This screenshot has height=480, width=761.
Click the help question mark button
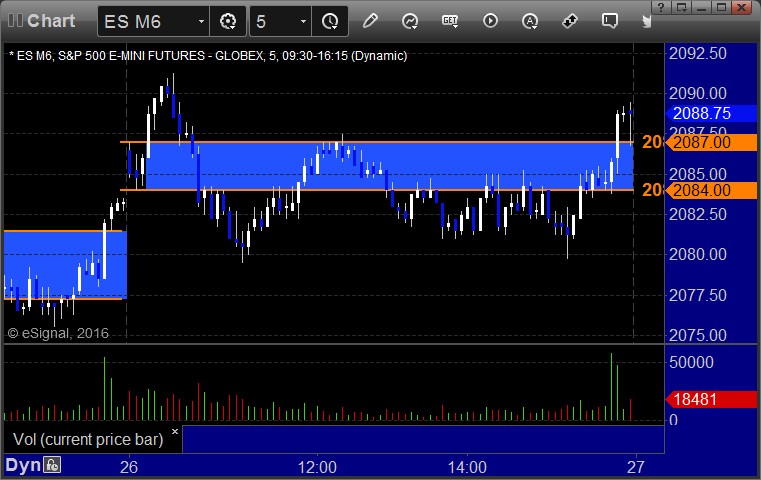click(661, 7)
